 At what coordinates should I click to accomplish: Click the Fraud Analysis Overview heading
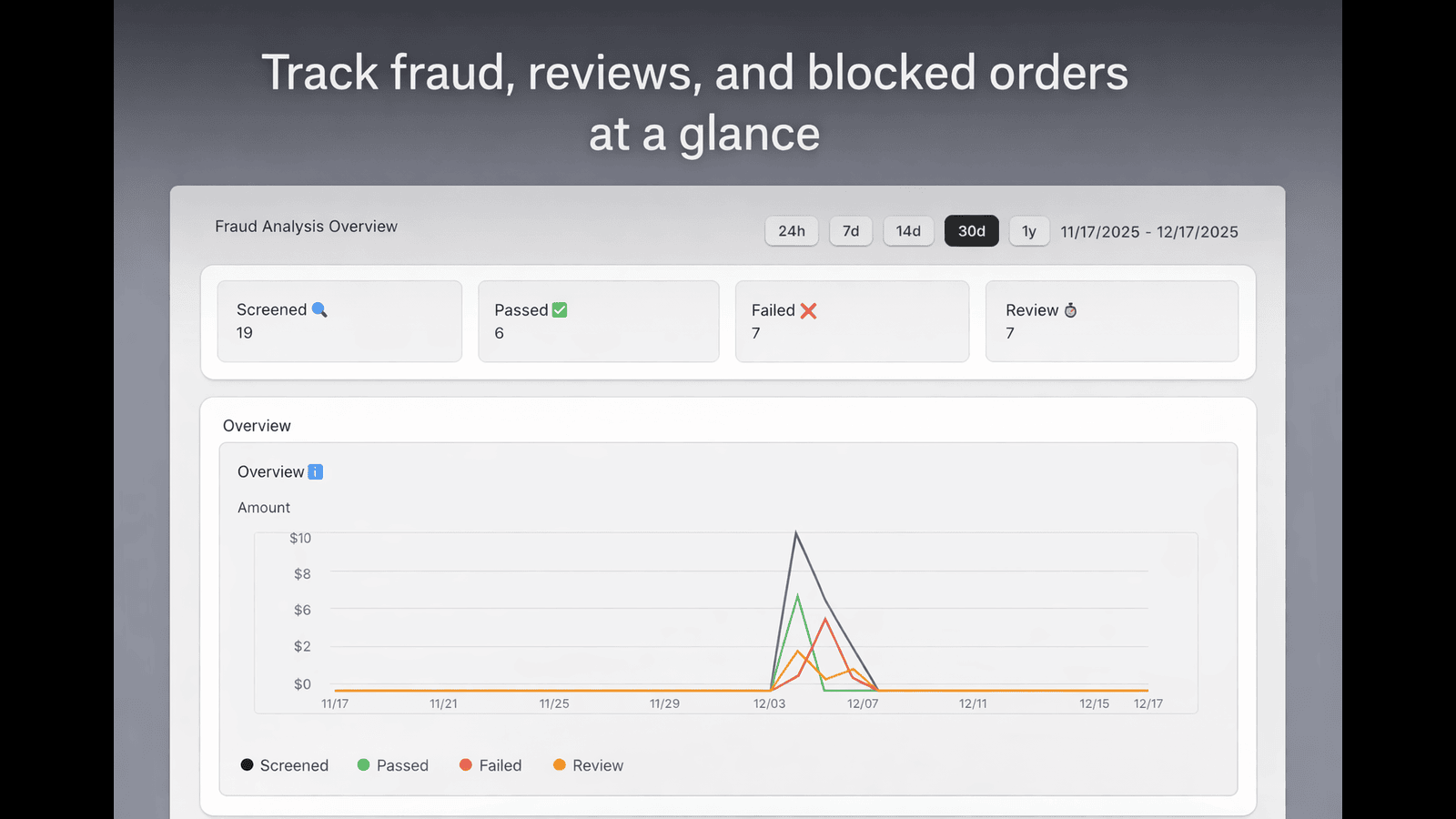click(306, 227)
